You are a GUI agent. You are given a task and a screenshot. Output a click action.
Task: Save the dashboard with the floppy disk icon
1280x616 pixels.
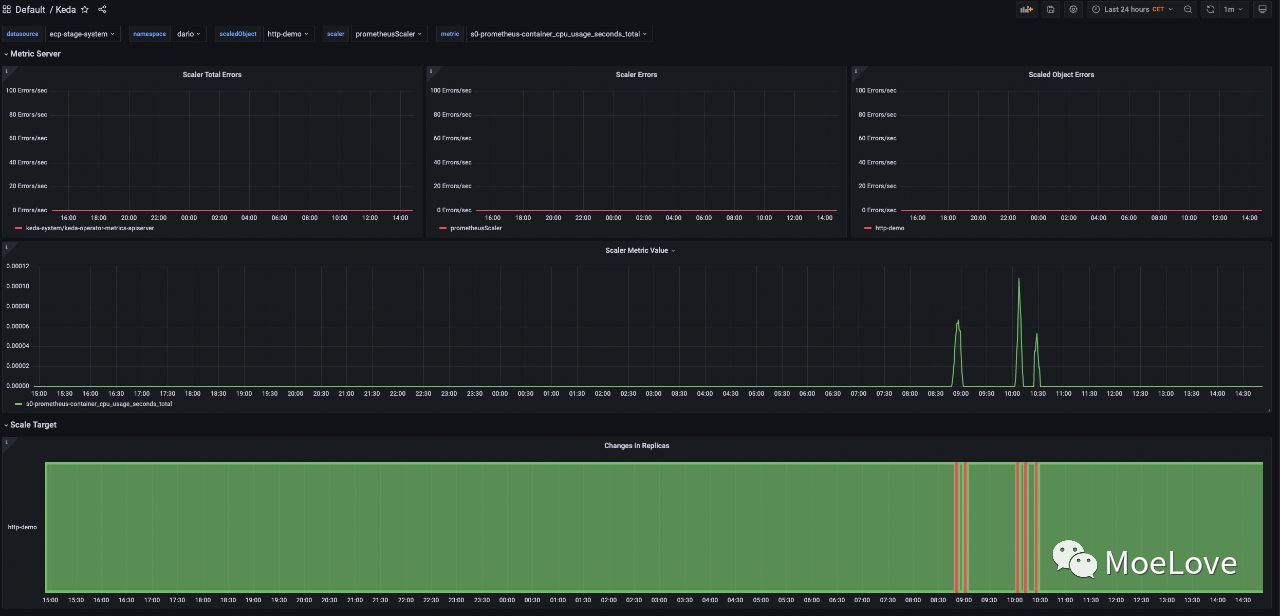(x=1050, y=9)
